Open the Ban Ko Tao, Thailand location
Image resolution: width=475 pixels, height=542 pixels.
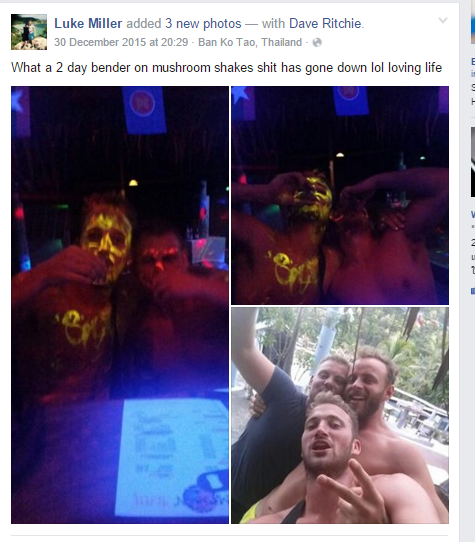250,42
